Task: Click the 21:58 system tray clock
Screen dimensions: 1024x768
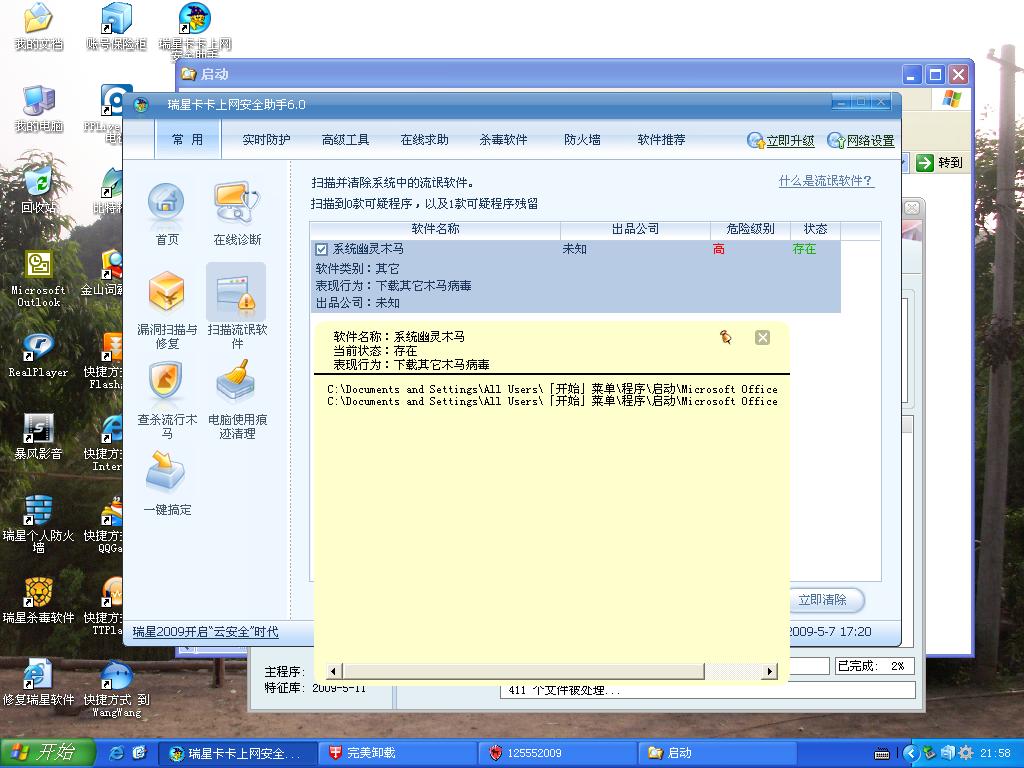Action: coord(995,753)
